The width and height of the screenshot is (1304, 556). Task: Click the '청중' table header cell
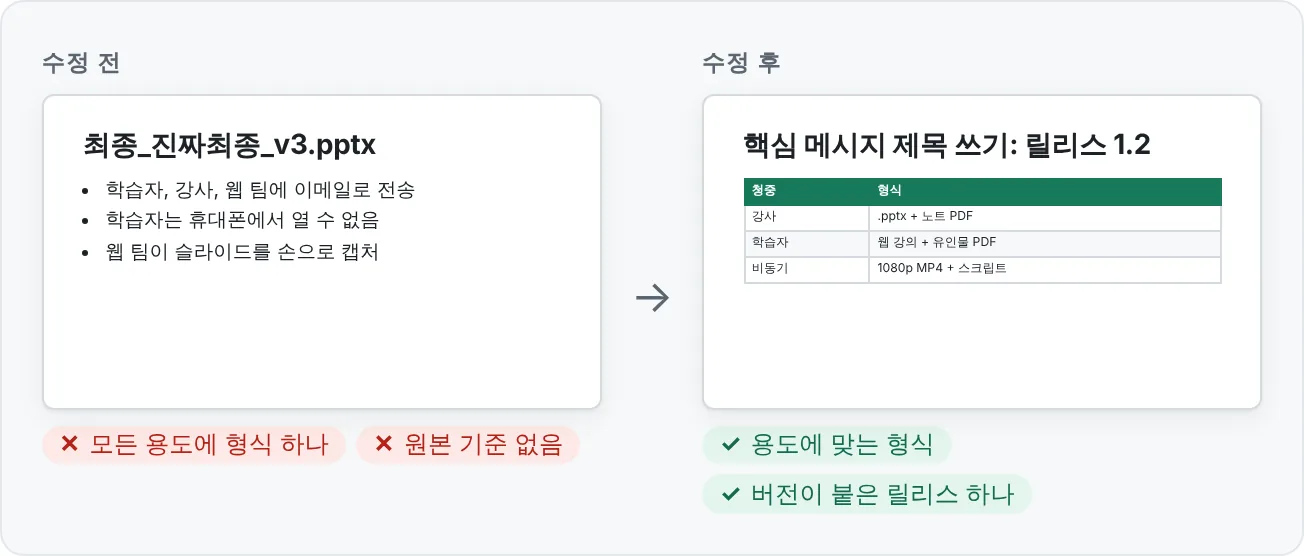click(x=806, y=192)
